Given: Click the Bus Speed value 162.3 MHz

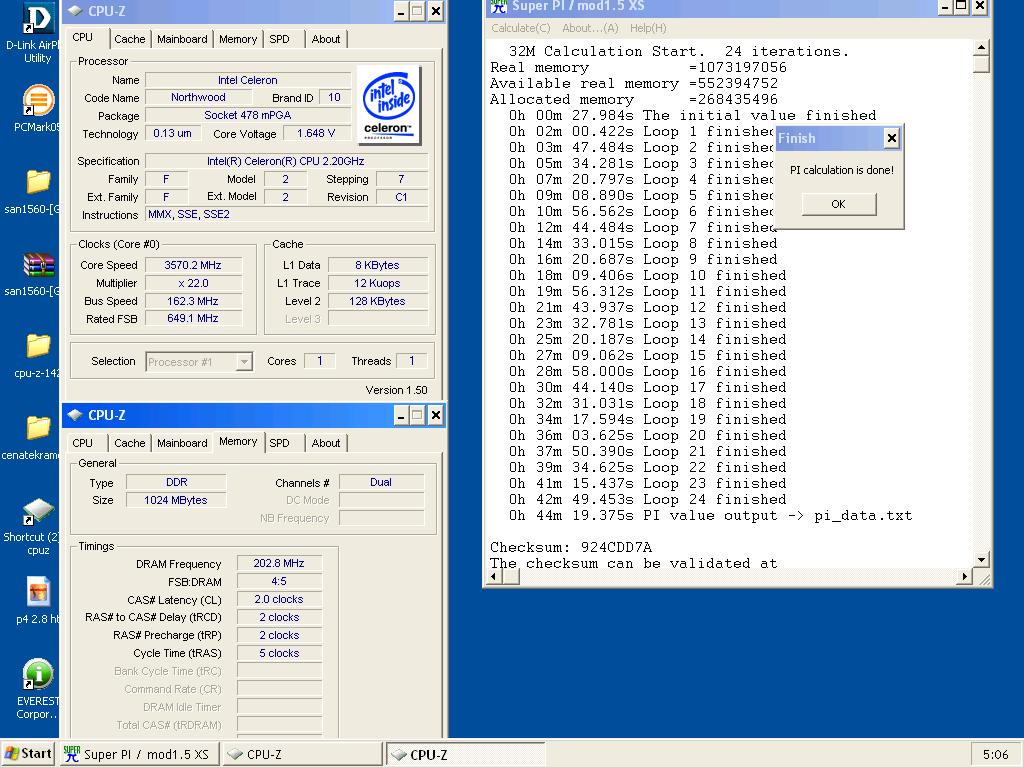Looking at the screenshot, I should pyautogui.click(x=193, y=301).
